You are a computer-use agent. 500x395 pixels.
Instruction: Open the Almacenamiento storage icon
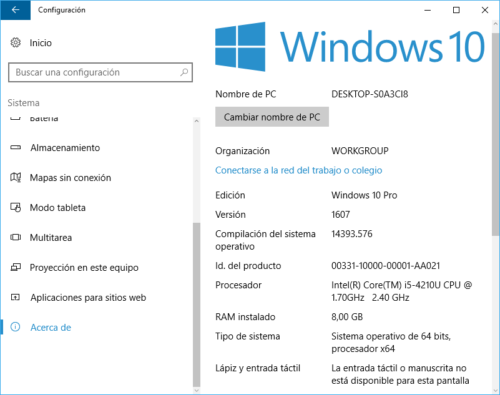point(15,147)
